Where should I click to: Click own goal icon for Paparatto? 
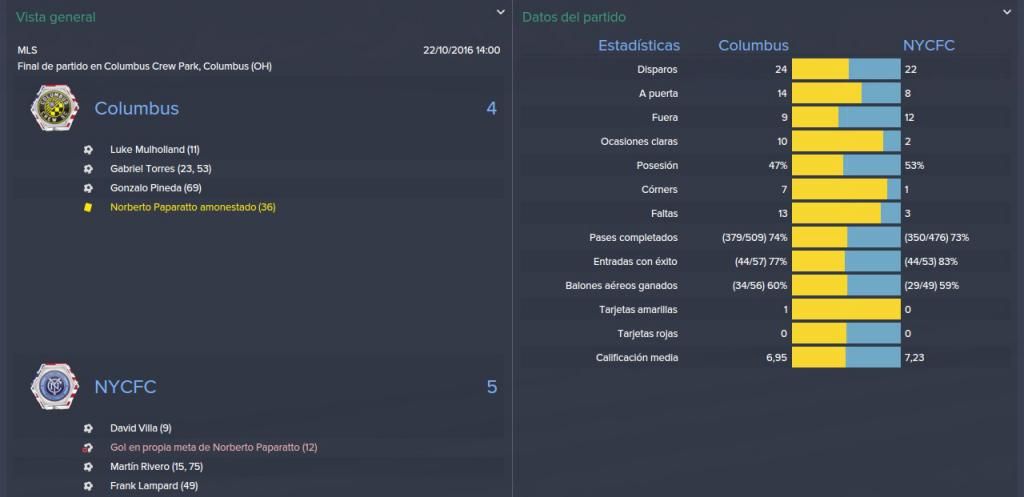[x=88, y=448]
